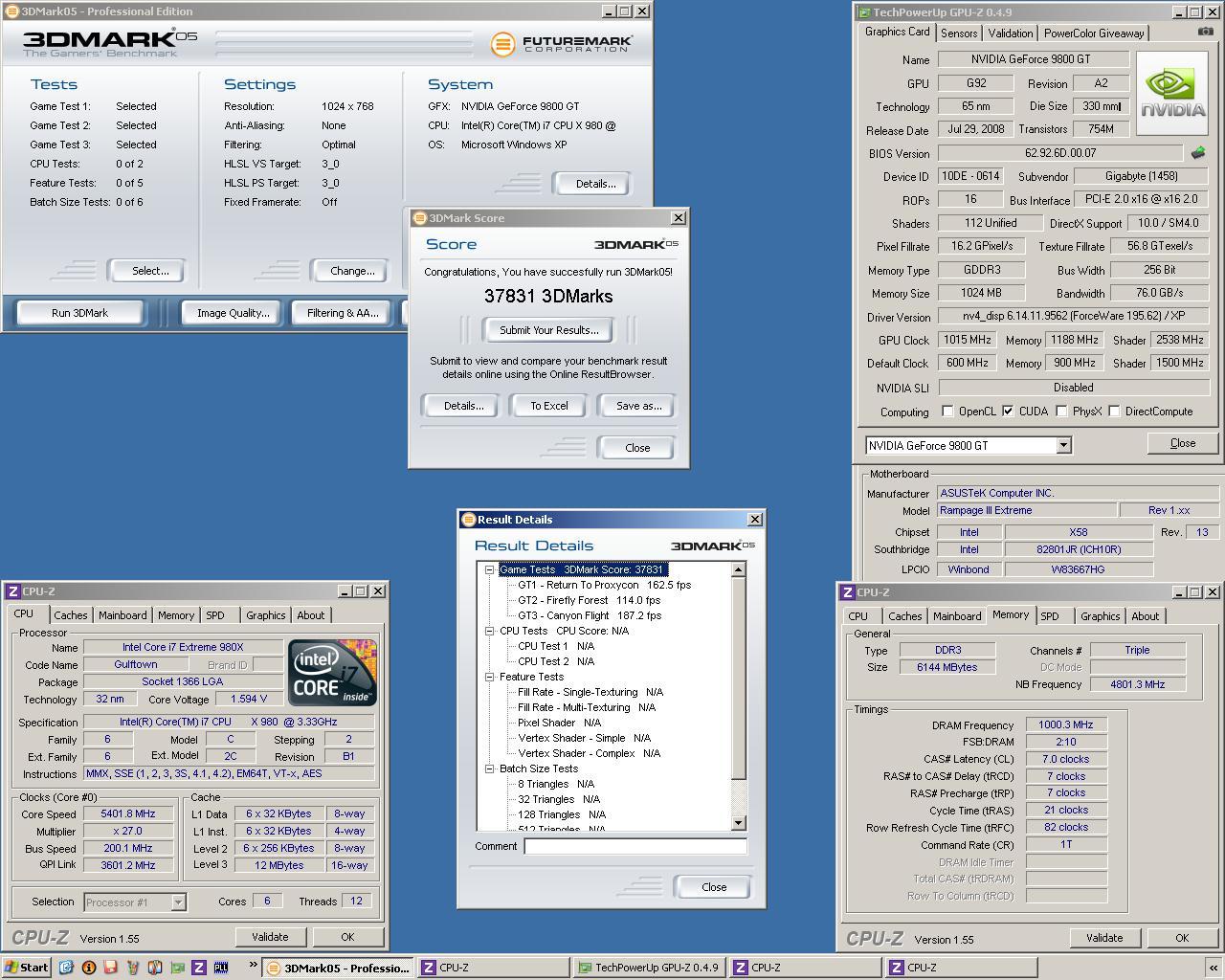Enable the OpenCL checkbox
This screenshot has width=1225, height=980.
947,412
